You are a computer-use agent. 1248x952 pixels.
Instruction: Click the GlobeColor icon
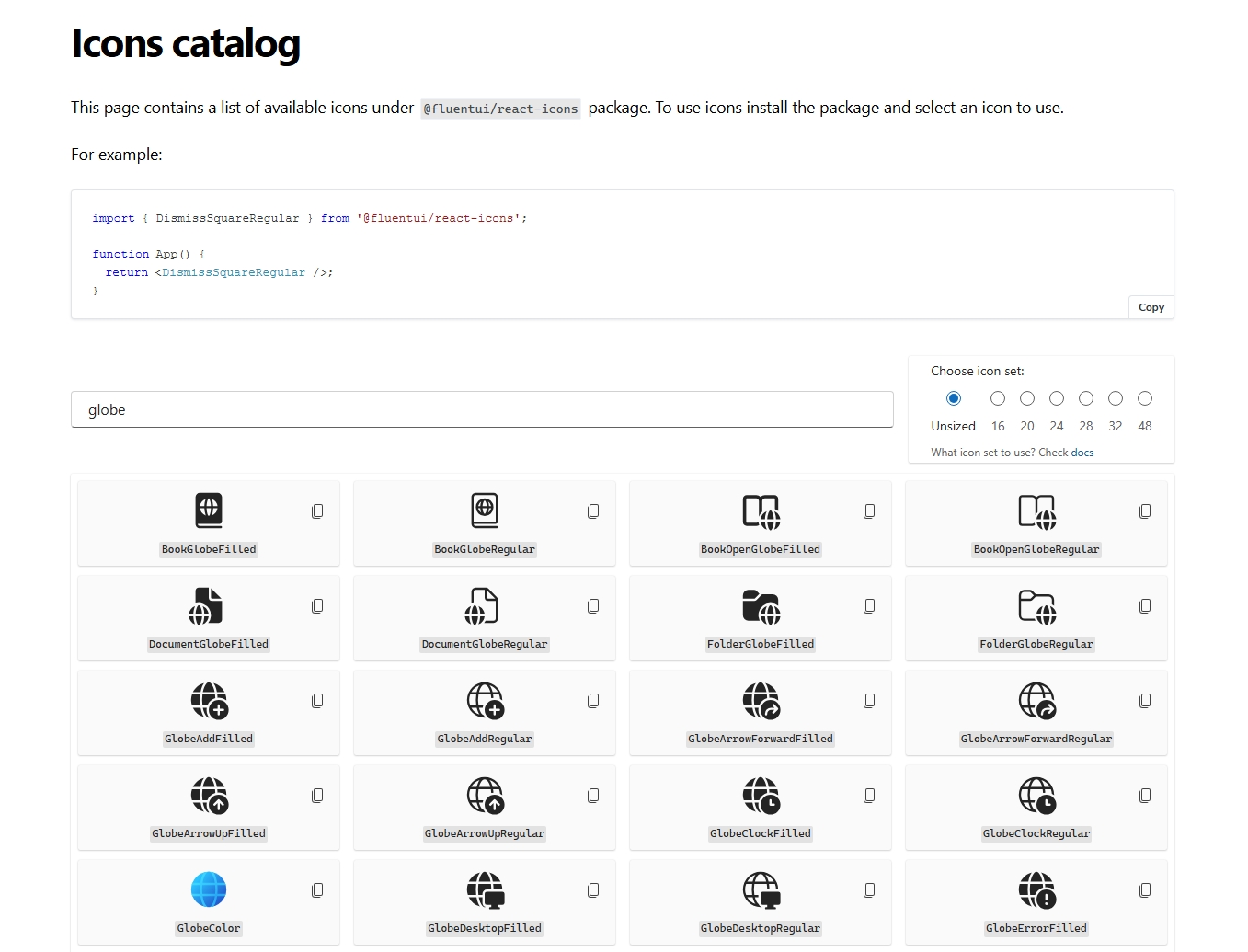click(208, 889)
